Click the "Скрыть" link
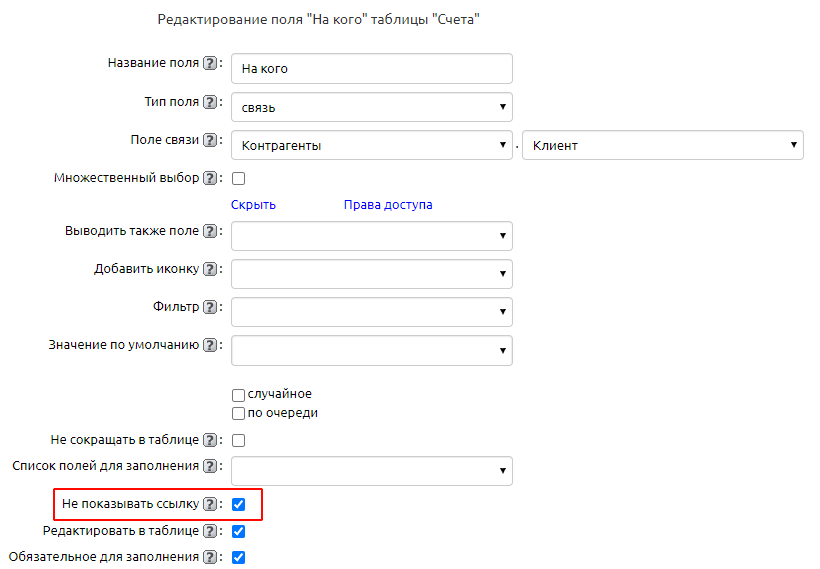This screenshot has height=569, width=820. point(253,205)
